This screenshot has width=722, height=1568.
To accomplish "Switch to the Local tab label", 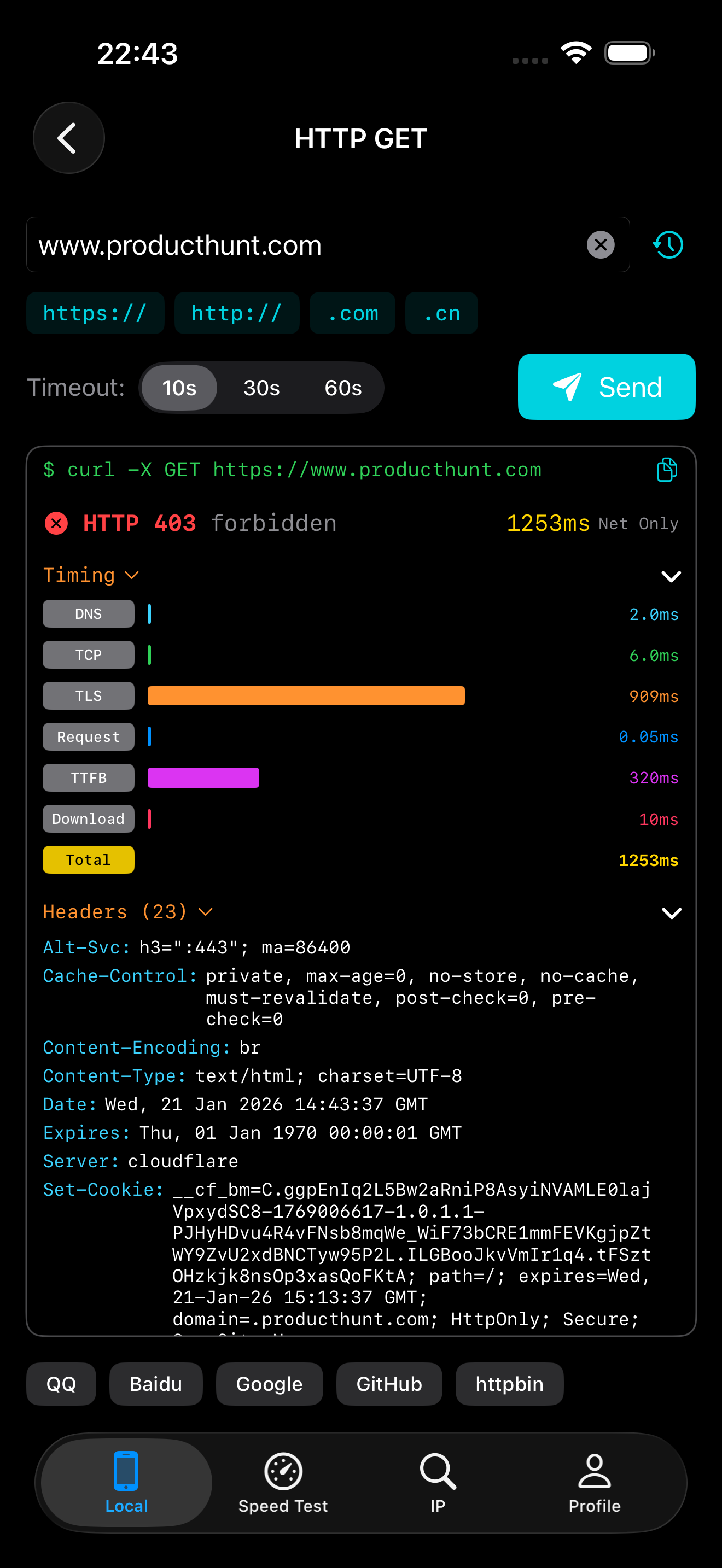I will (x=126, y=1506).
